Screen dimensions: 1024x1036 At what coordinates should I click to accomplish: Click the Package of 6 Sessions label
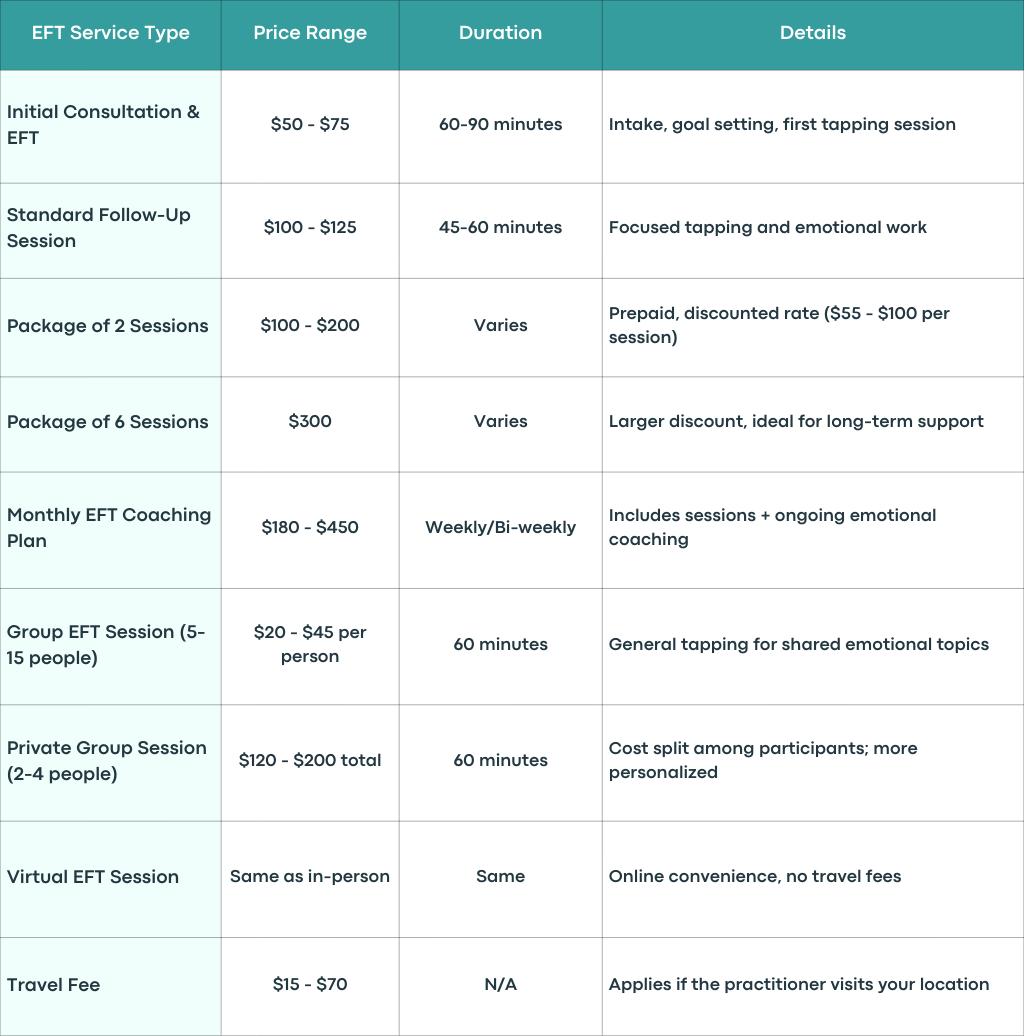[108, 422]
